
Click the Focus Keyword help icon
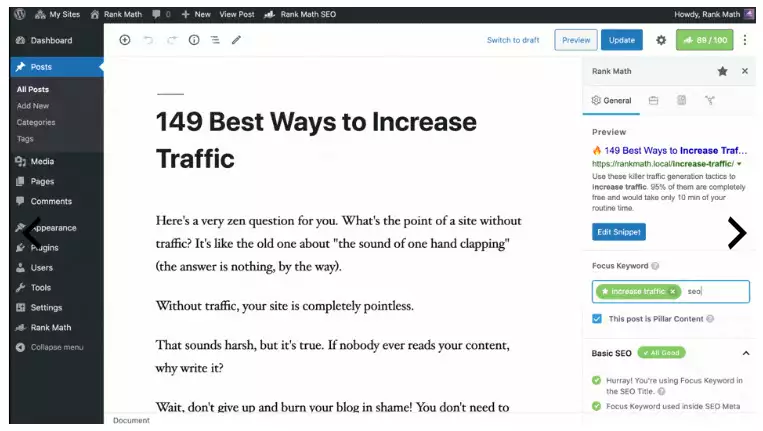point(655,266)
